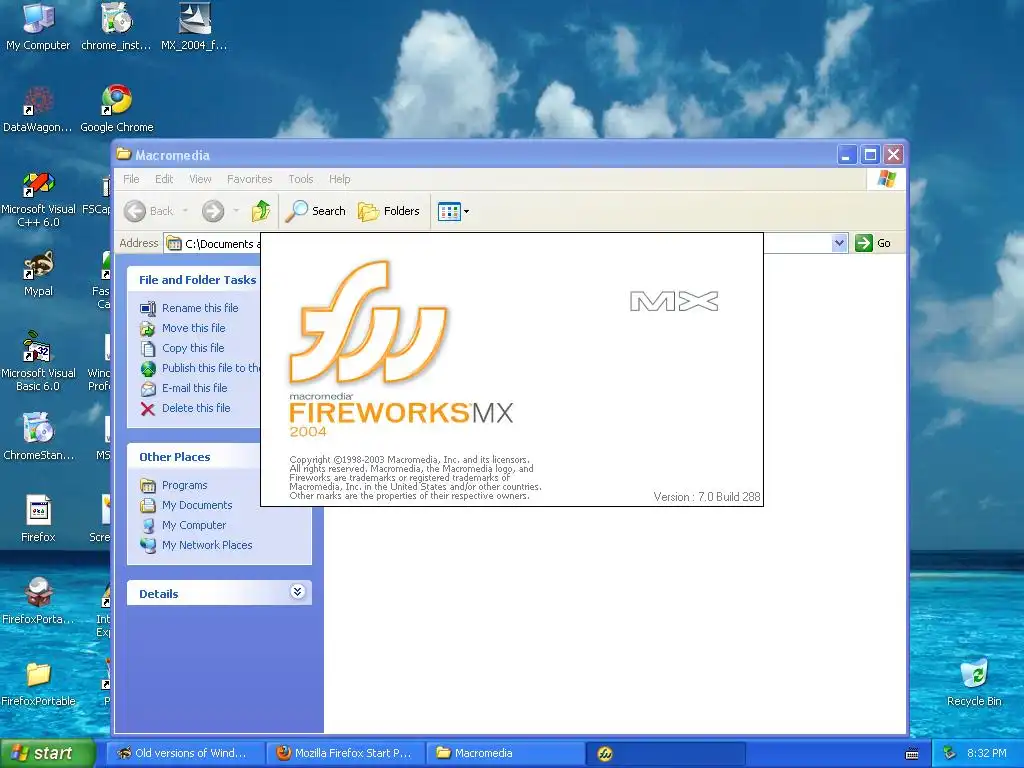Click Move this file task
1024x768 pixels.
tap(183, 328)
